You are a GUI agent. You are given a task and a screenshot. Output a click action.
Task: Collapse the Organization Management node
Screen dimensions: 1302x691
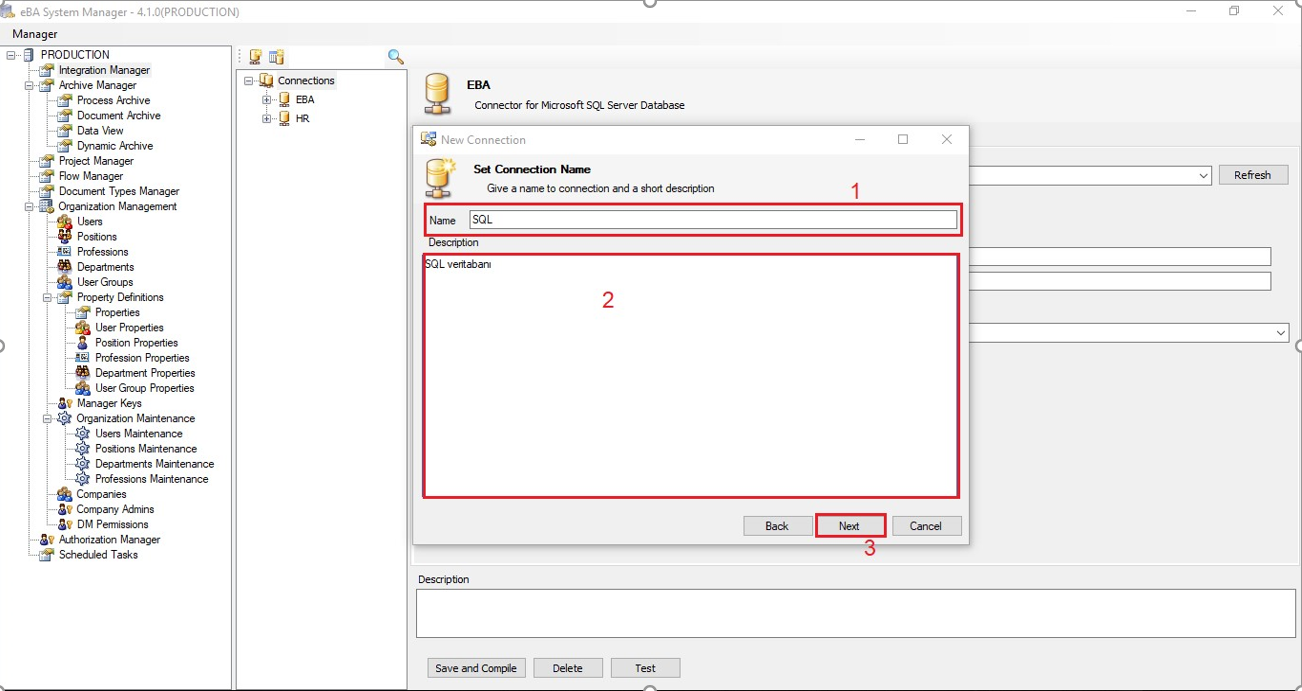tap(29, 206)
